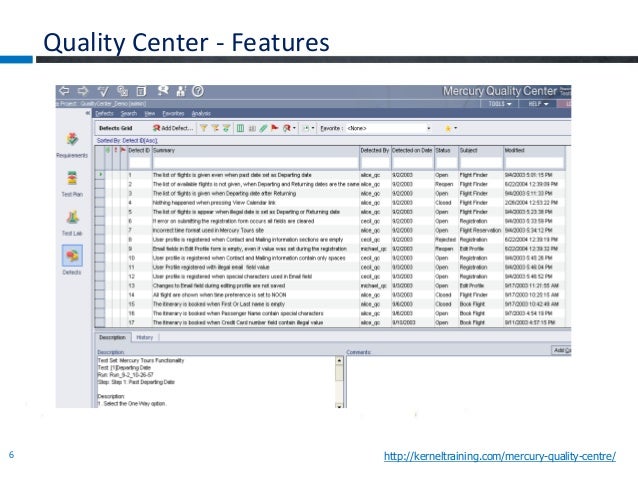Click the paperclip attachments icon
The width and height of the screenshot is (638, 479).
(263, 128)
